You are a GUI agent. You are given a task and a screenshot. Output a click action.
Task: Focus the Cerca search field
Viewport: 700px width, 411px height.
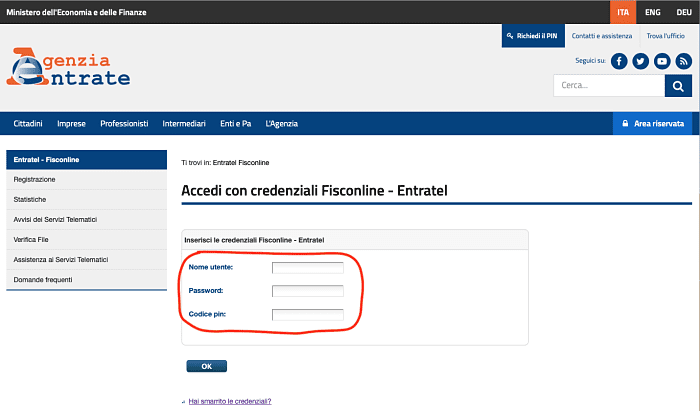pos(609,86)
